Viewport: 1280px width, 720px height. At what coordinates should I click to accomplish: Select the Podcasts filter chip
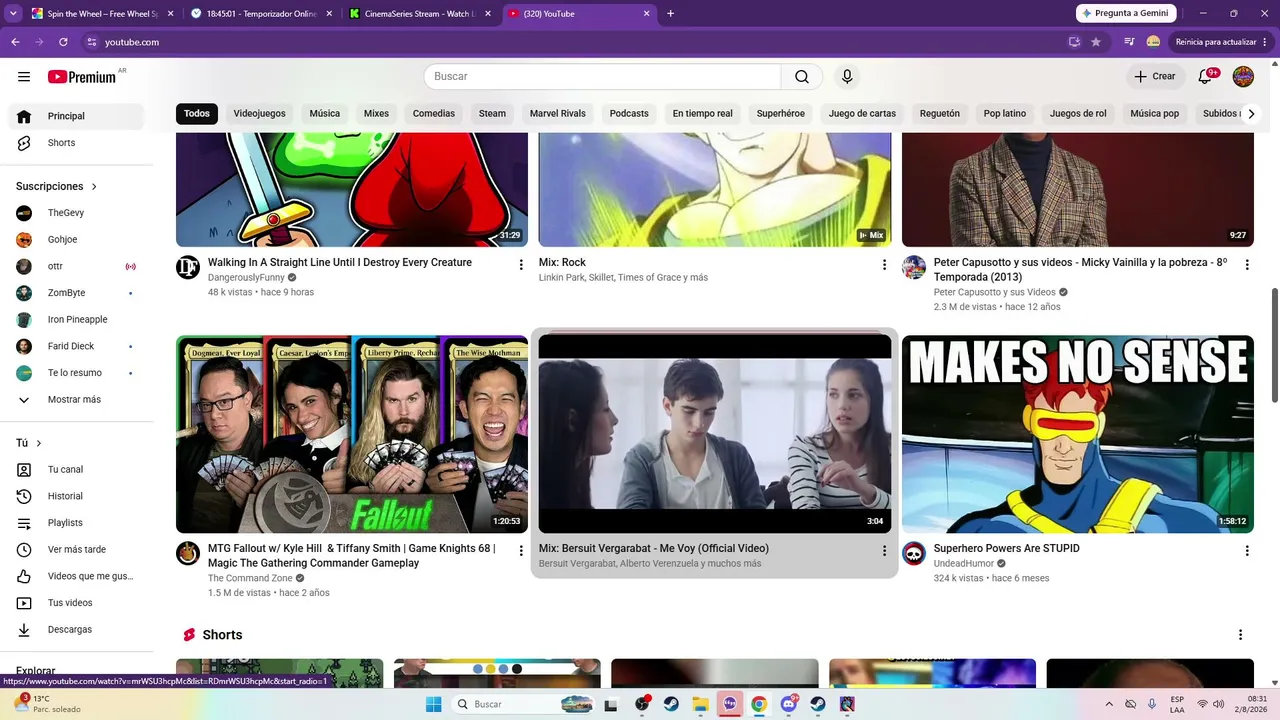(x=629, y=114)
